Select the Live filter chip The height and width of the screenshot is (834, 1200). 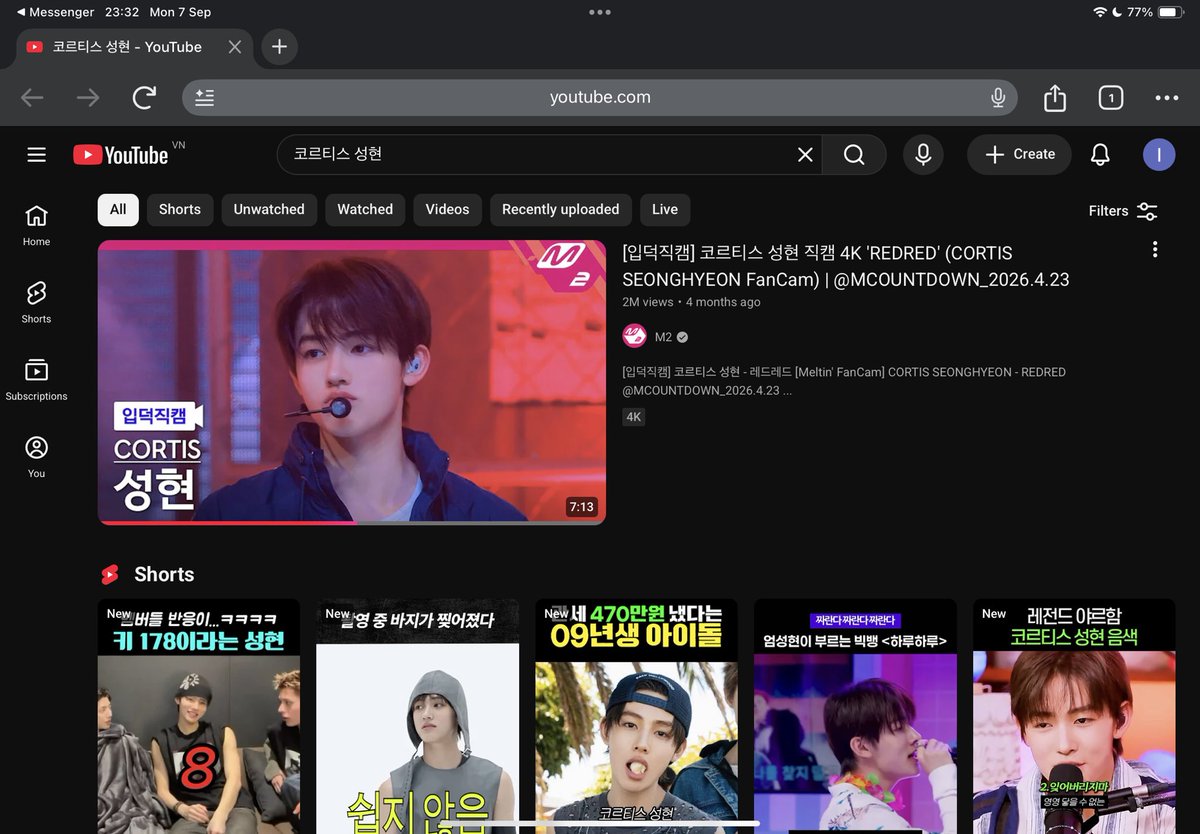pyautogui.click(x=665, y=210)
